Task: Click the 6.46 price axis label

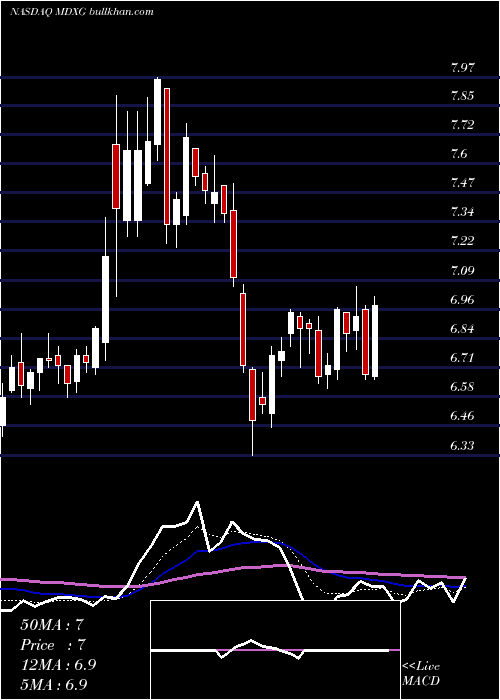Action: click(463, 416)
